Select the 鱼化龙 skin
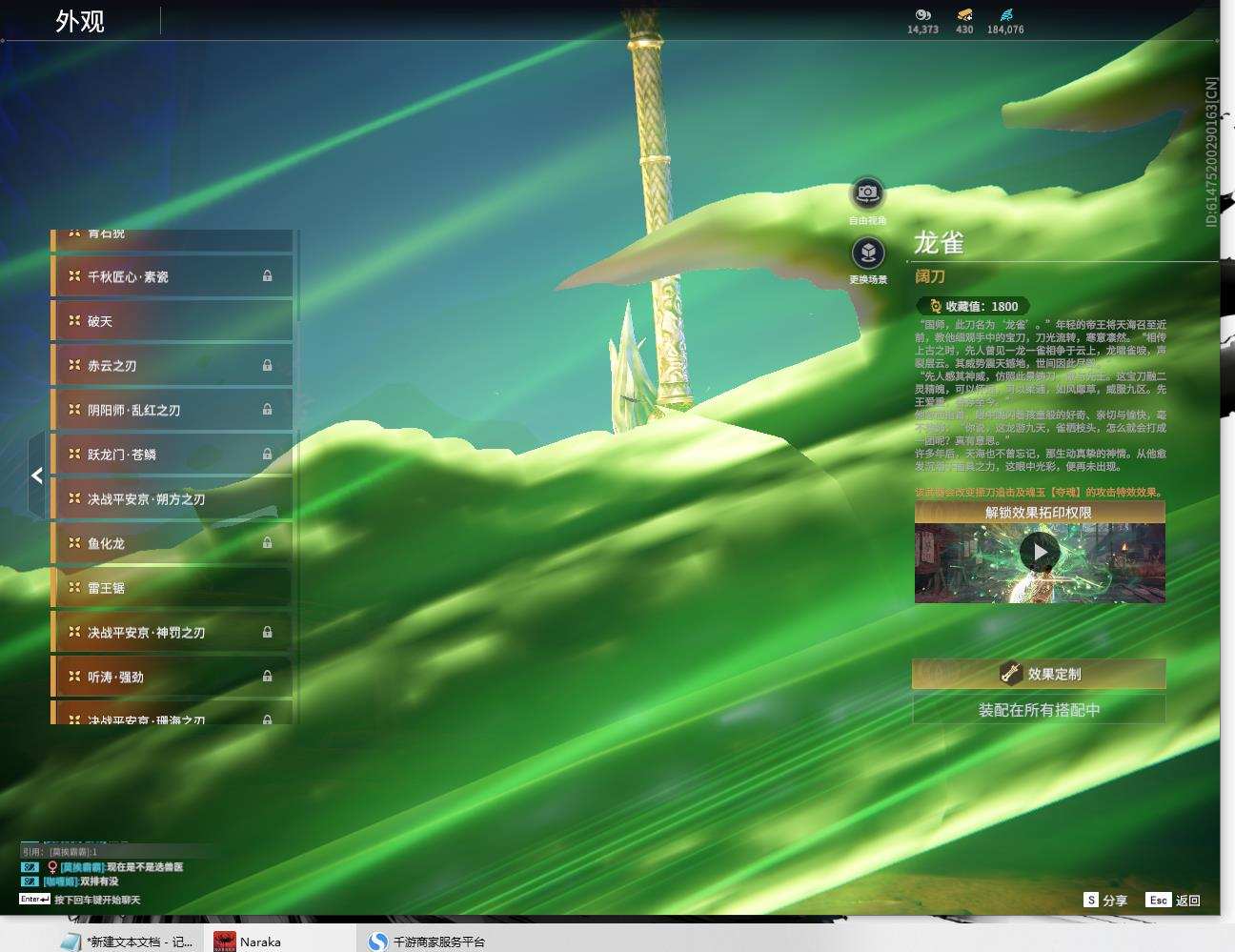 click(x=172, y=543)
